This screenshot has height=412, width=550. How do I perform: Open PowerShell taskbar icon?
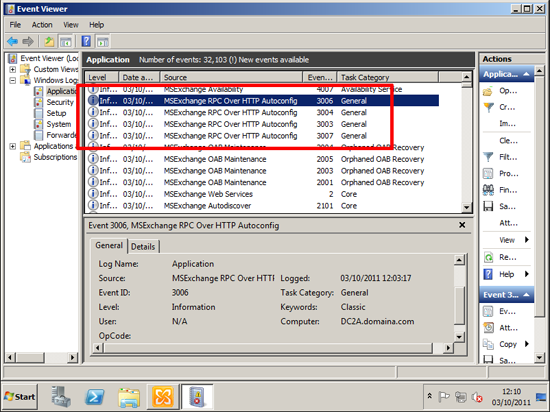(x=95, y=397)
